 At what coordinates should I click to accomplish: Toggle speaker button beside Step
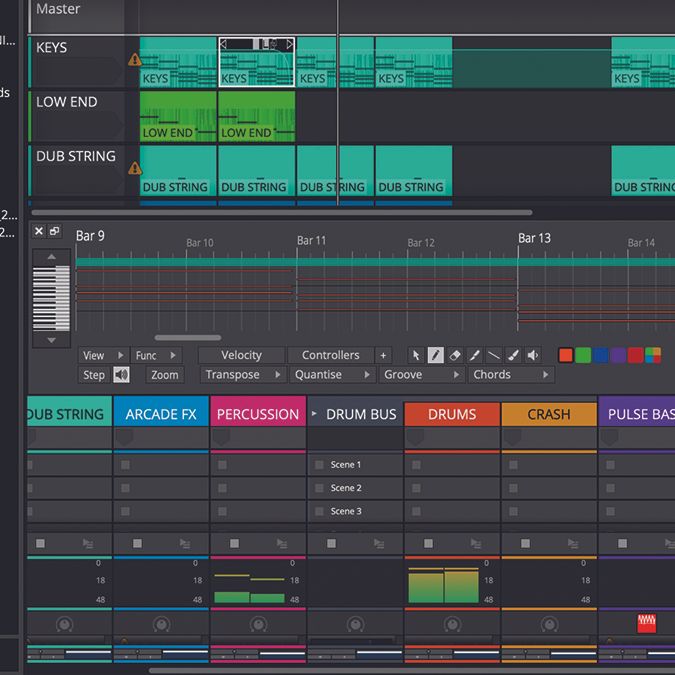pyautogui.click(x=121, y=375)
